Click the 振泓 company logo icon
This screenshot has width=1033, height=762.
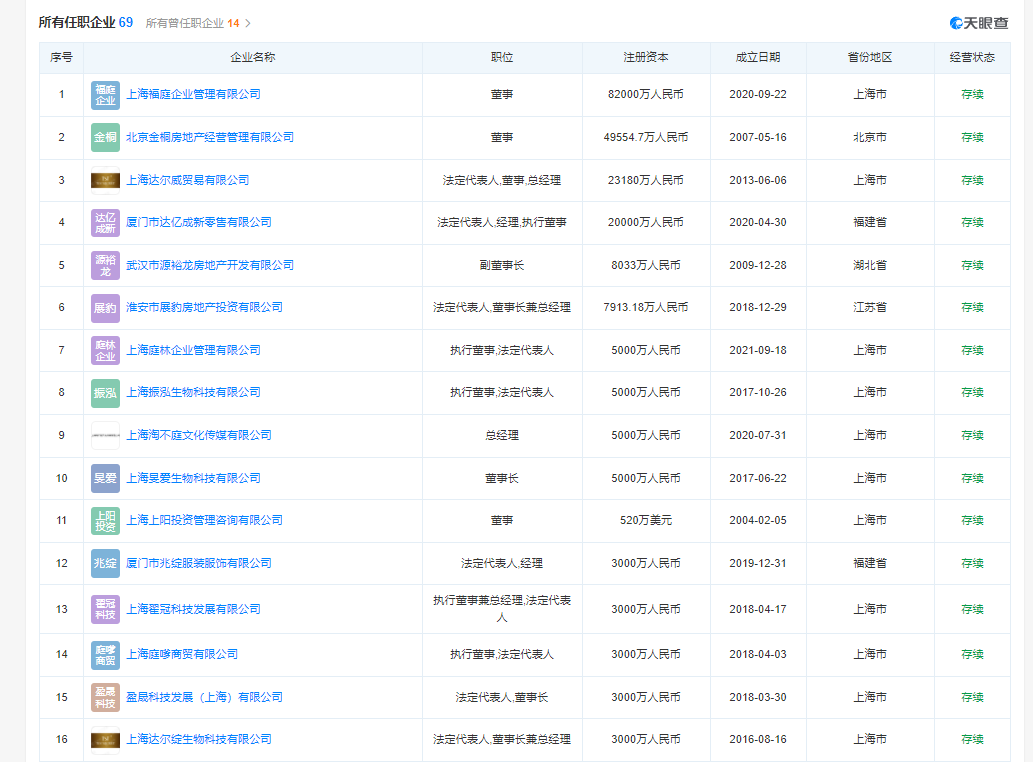105,393
